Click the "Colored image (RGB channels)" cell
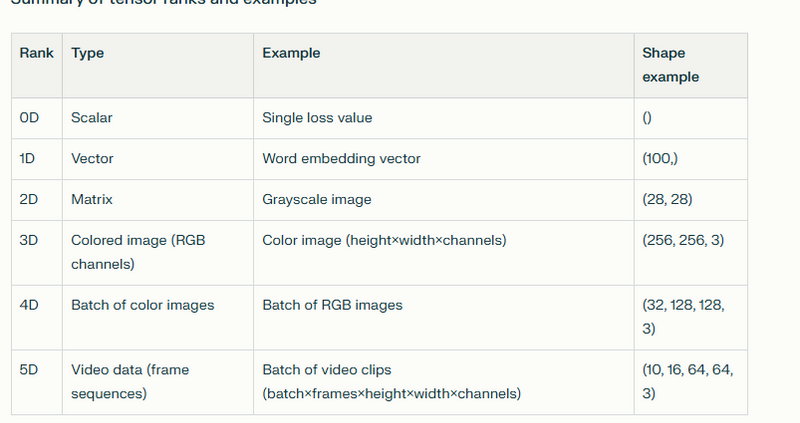 [138, 253]
